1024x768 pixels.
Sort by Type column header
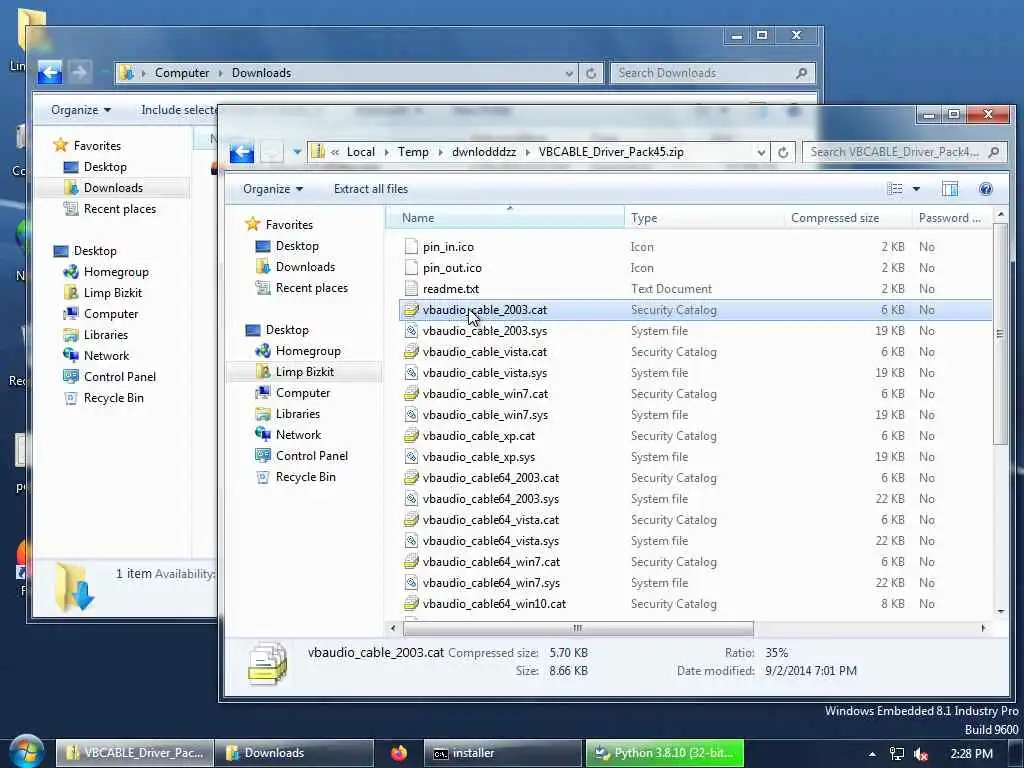[x=704, y=217]
